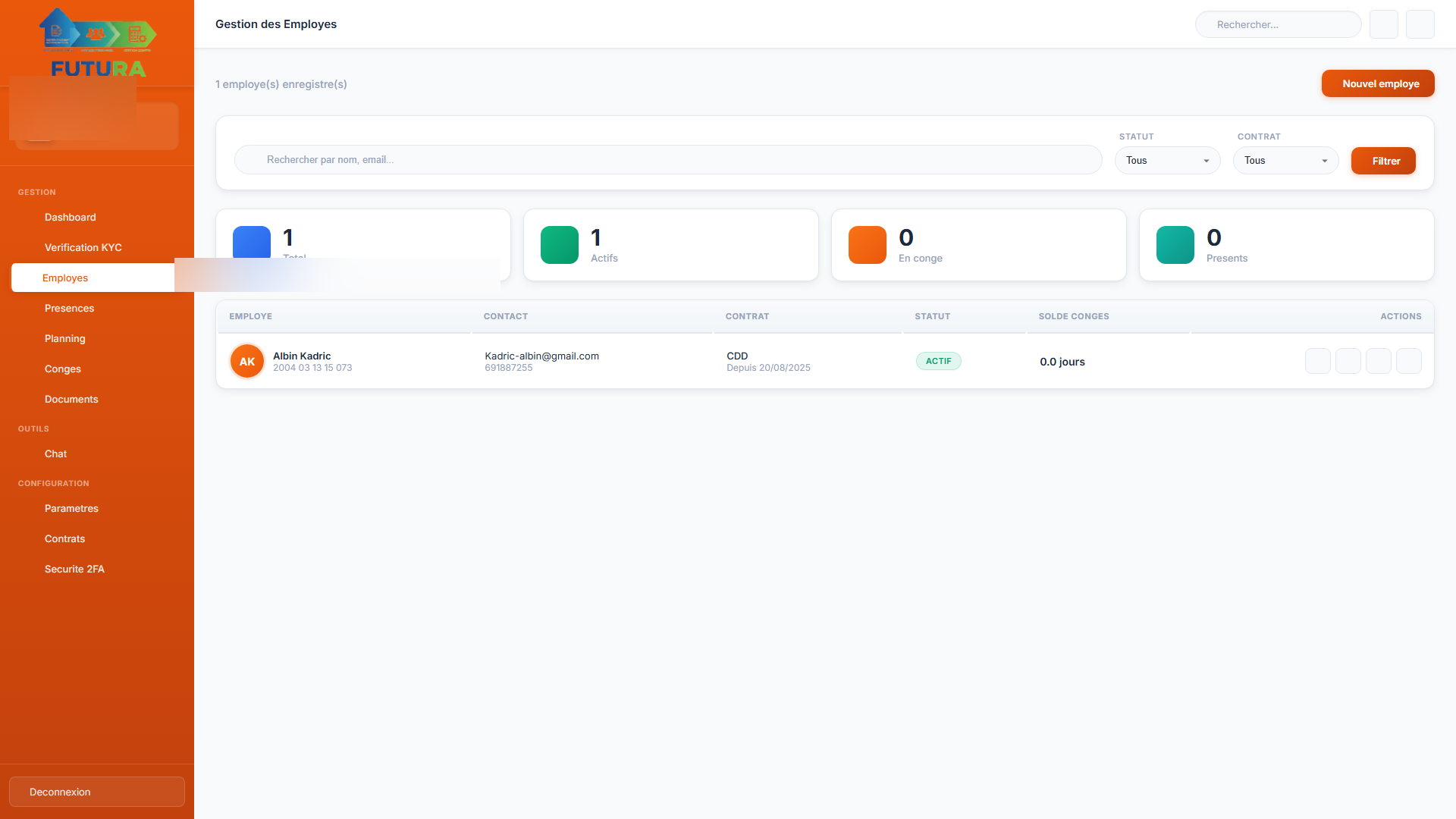This screenshot has height=819, width=1456.
Task: Click the ACTIF status badge
Action: (x=938, y=361)
